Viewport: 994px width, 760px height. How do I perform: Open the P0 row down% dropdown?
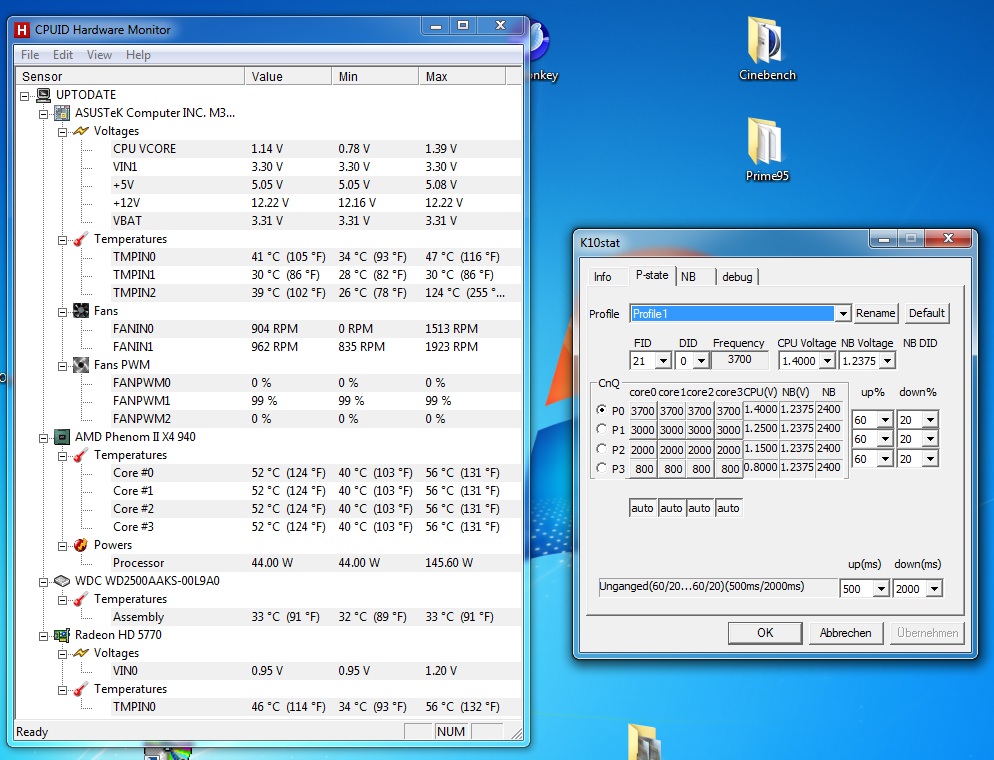point(930,420)
